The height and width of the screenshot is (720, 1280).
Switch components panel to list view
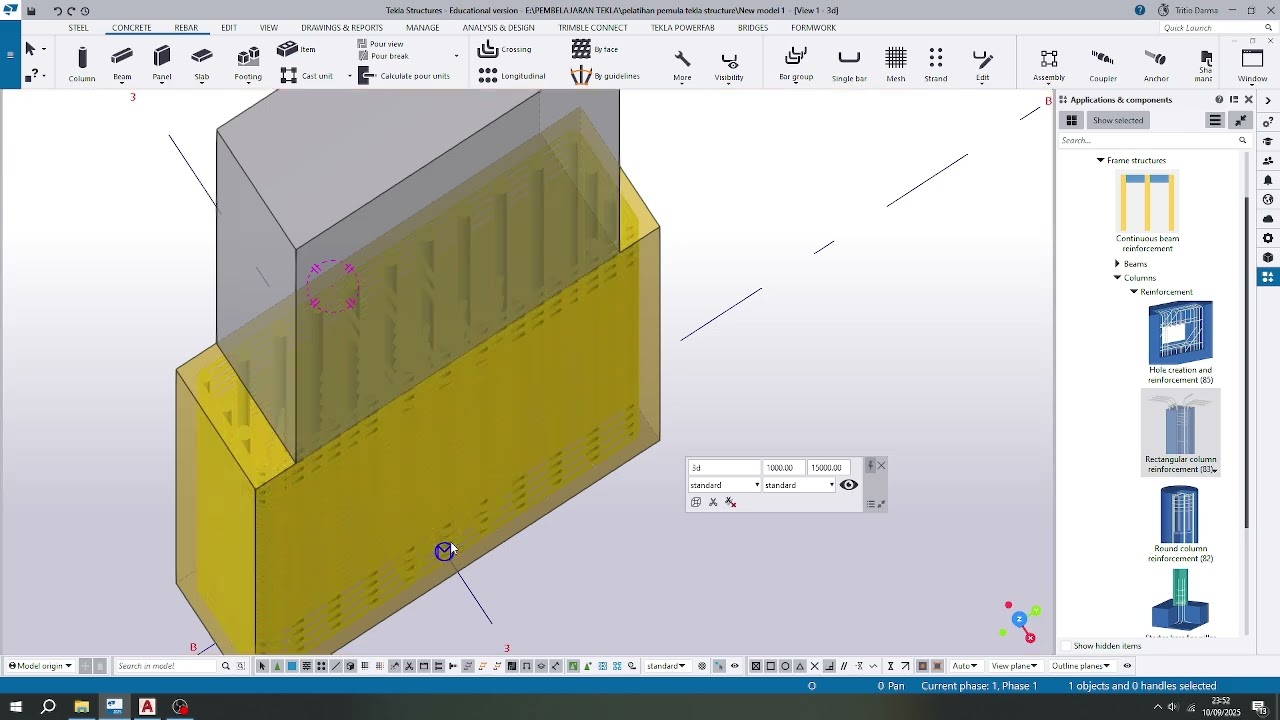[1215, 120]
